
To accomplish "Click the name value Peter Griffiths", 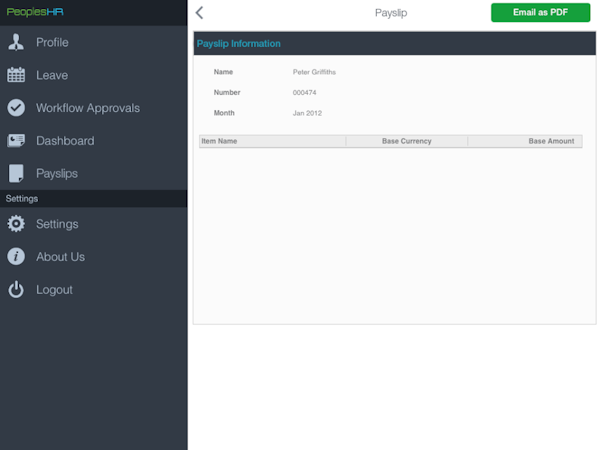I will 314,72.
